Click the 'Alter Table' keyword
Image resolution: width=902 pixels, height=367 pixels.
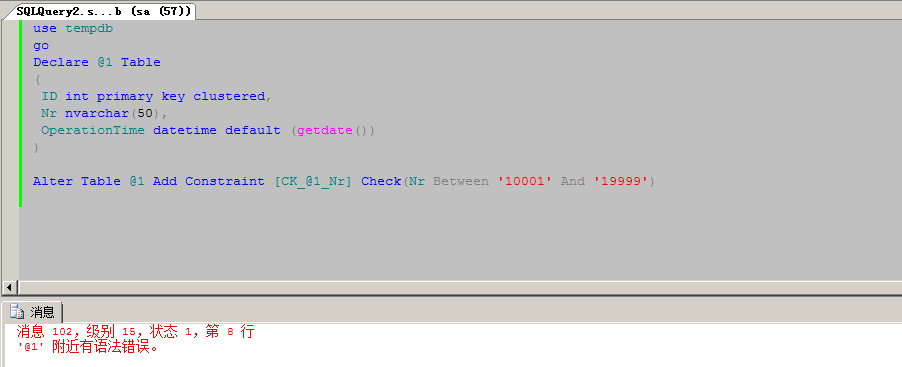(77, 181)
